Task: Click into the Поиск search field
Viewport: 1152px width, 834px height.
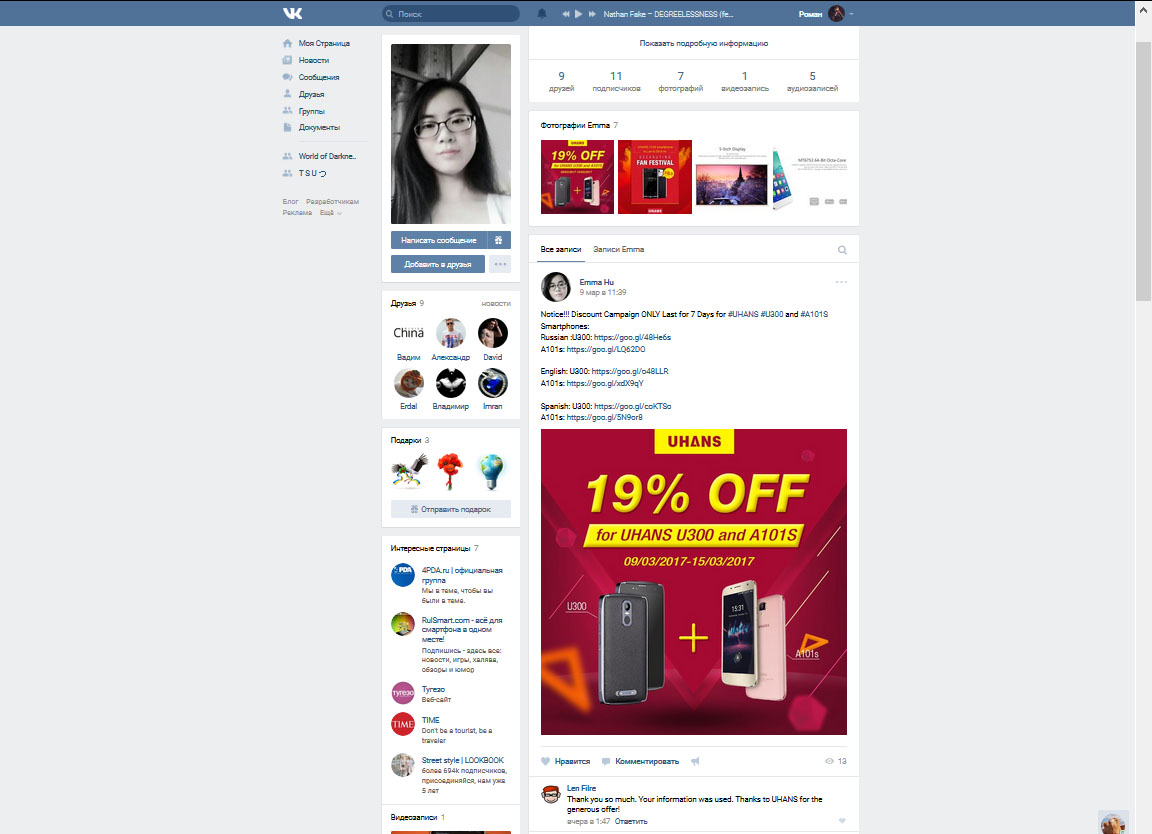Action: pyautogui.click(x=450, y=13)
